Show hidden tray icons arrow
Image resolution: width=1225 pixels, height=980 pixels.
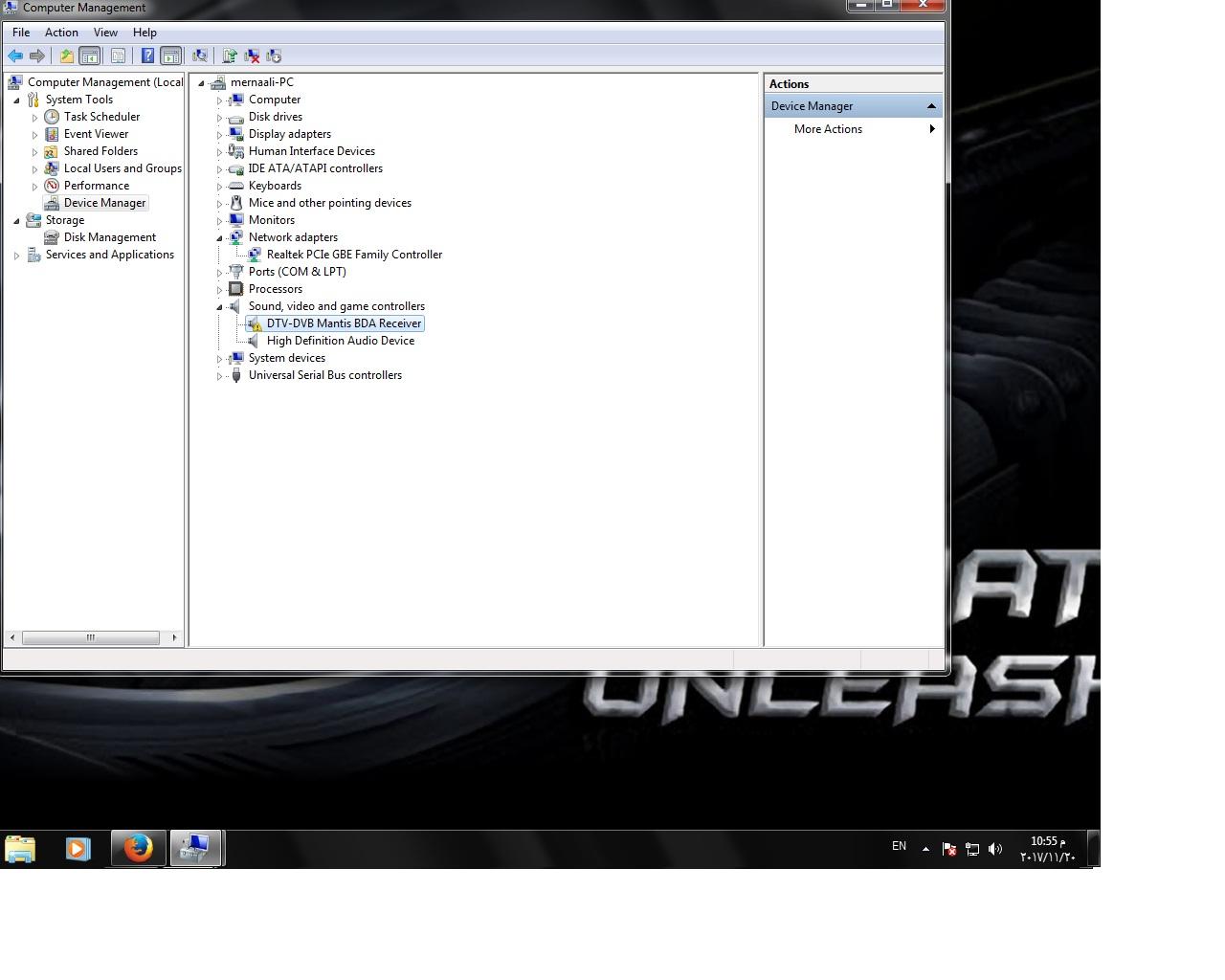[x=925, y=849]
